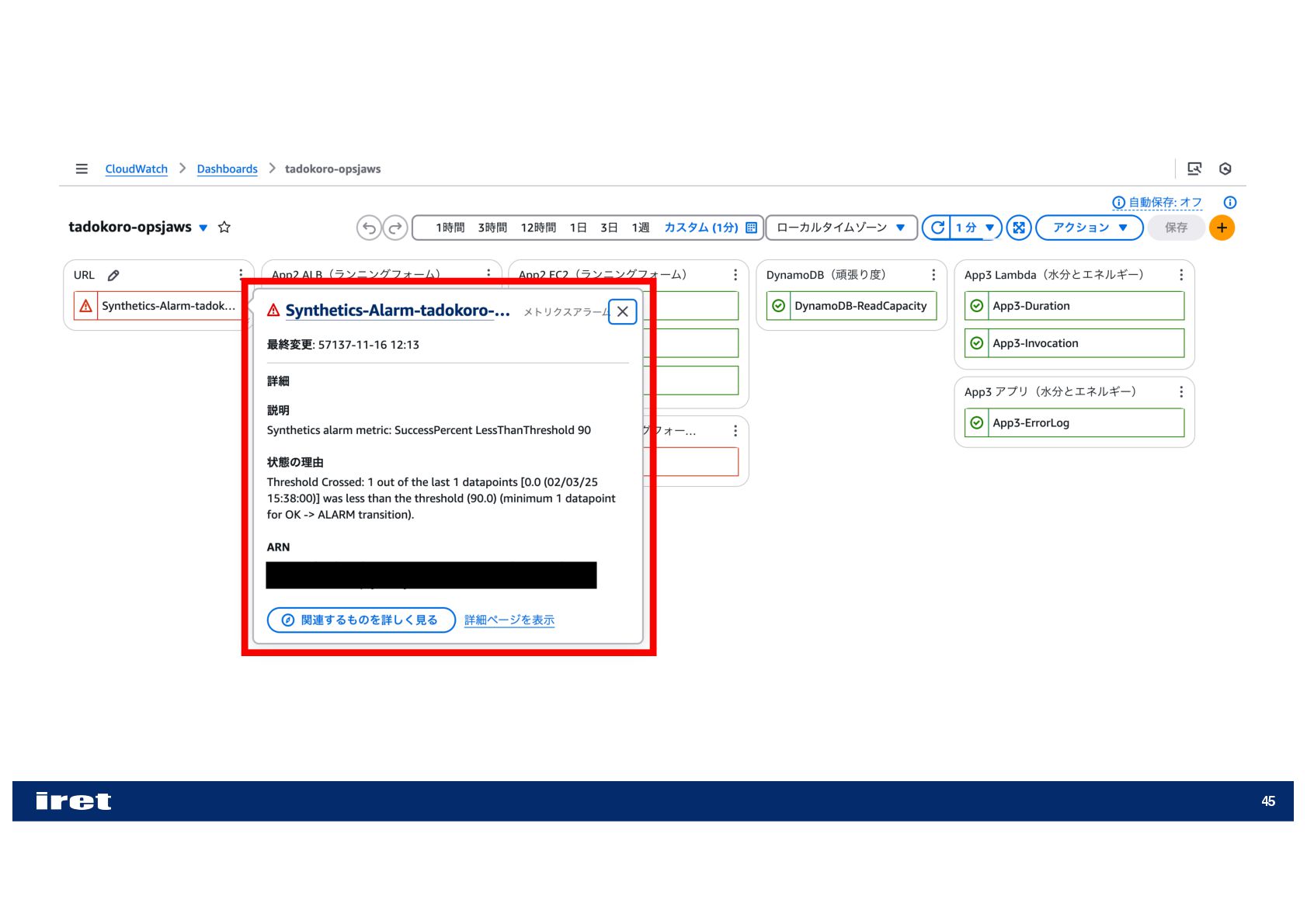The image size is (1307, 924).
Task: Open the hamburger navigation menu
Action: tap(82, 168)
